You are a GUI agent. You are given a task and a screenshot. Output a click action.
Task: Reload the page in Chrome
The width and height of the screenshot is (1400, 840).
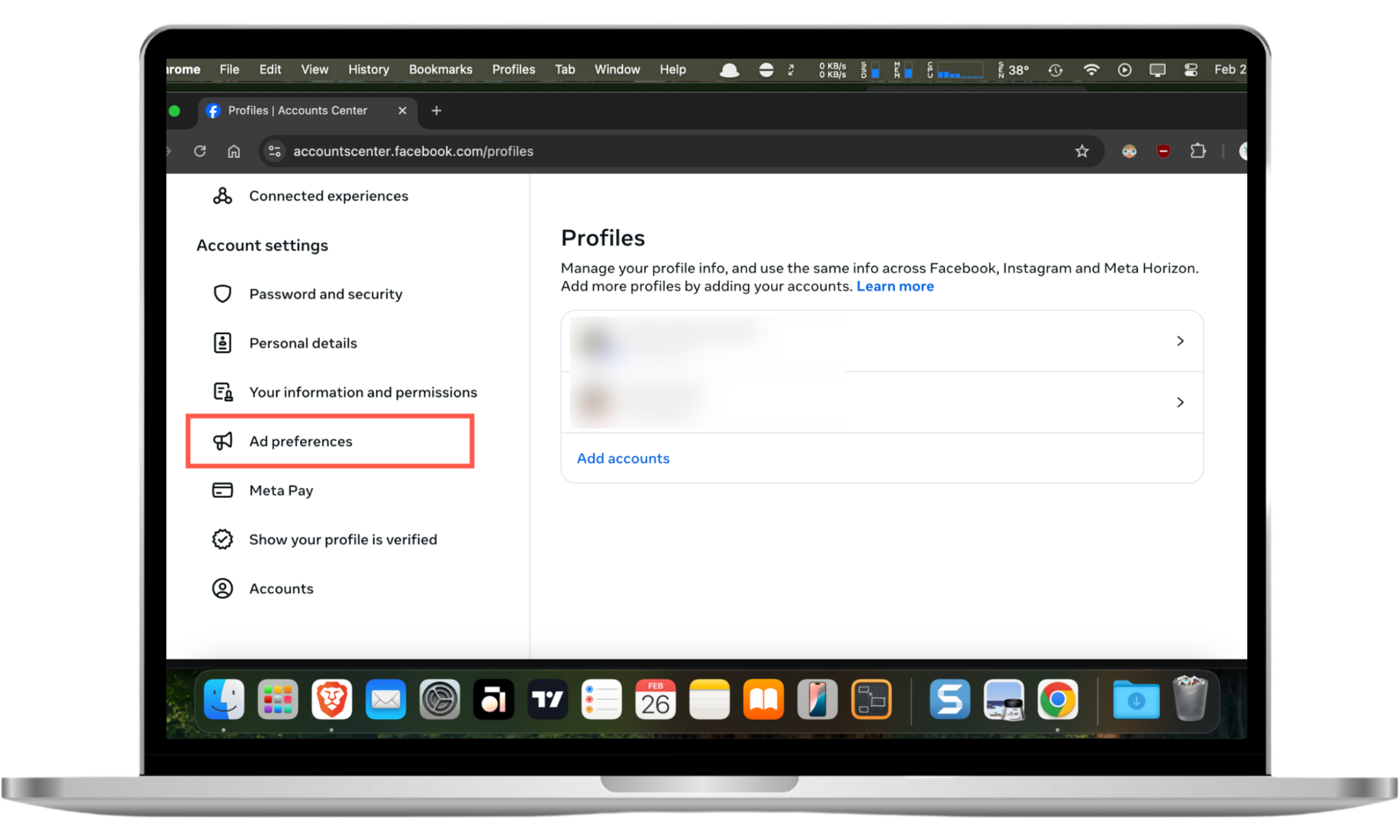pyautogui.click(x=200, y=151)
